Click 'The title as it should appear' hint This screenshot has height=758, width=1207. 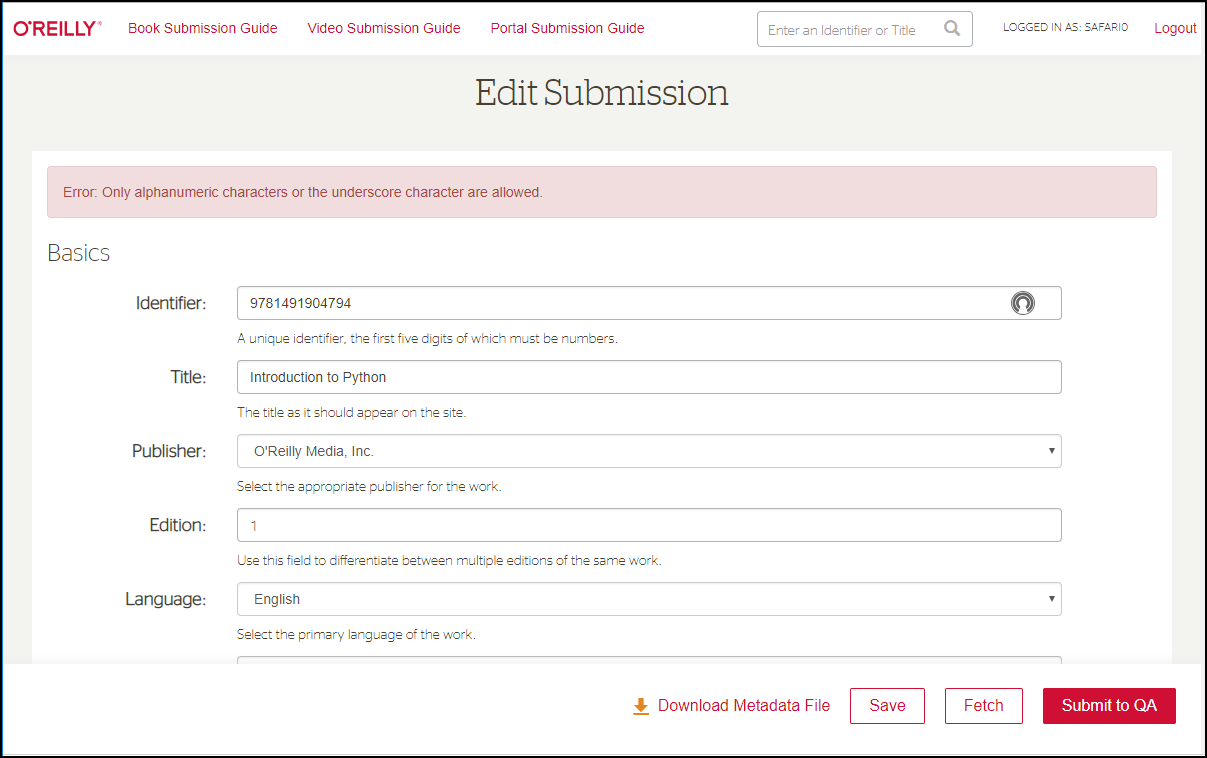[351, 413]
